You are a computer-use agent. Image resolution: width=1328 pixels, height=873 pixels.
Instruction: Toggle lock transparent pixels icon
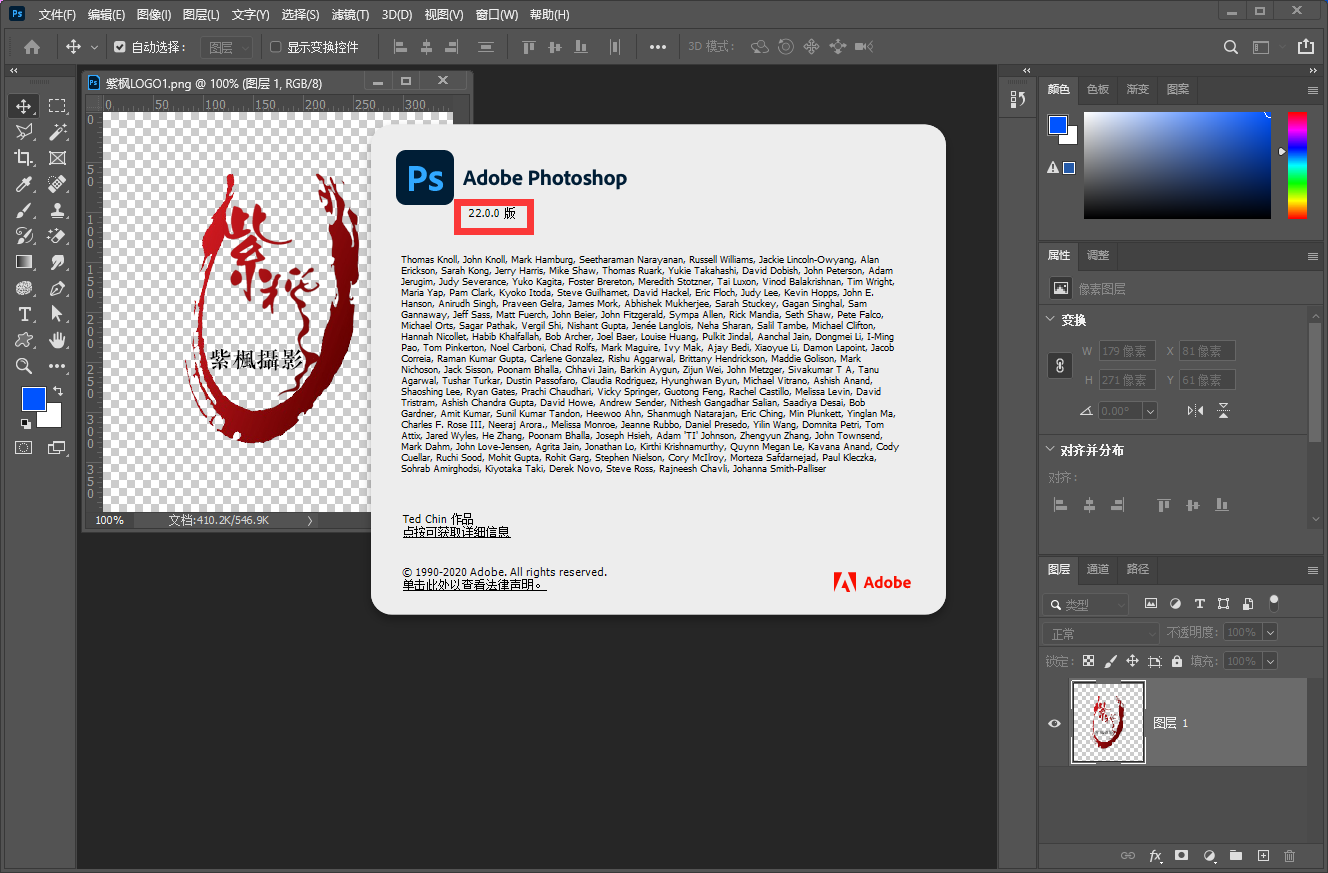click(x=1089, y=661)
